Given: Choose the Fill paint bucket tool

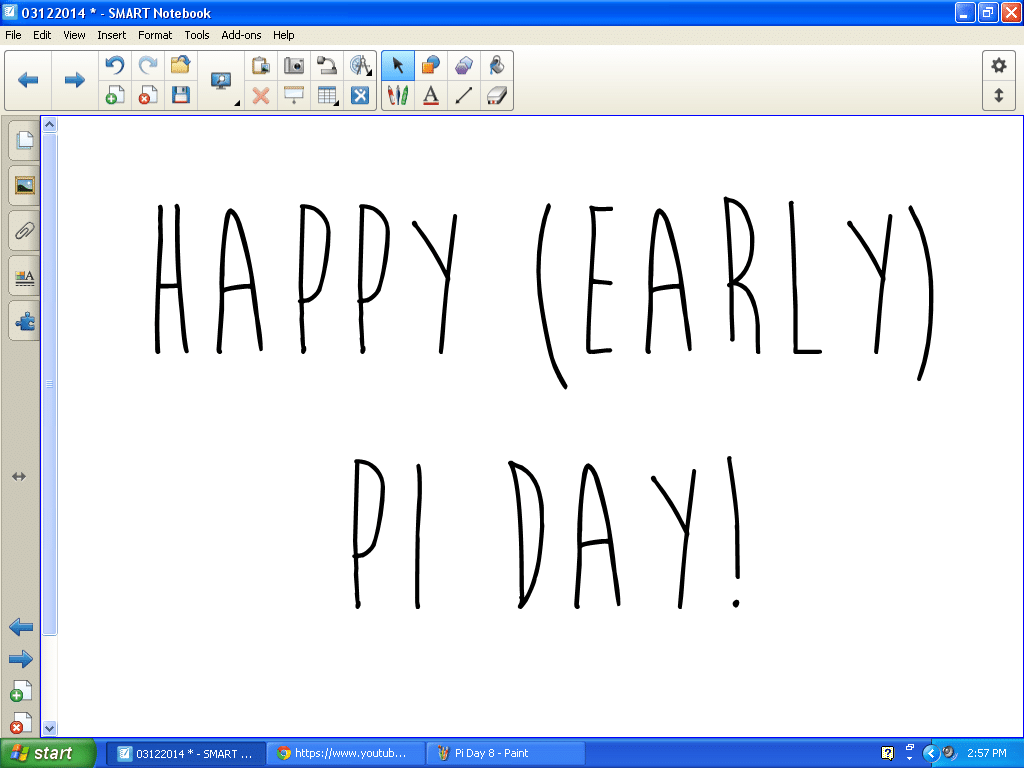Looking at the screenshot, I should tap(496, 65).
